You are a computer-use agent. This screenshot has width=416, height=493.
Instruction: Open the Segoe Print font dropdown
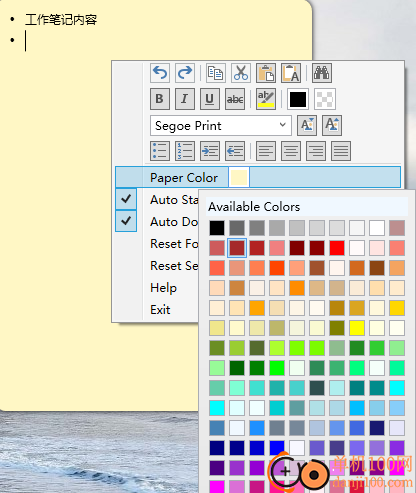[221, 125]
